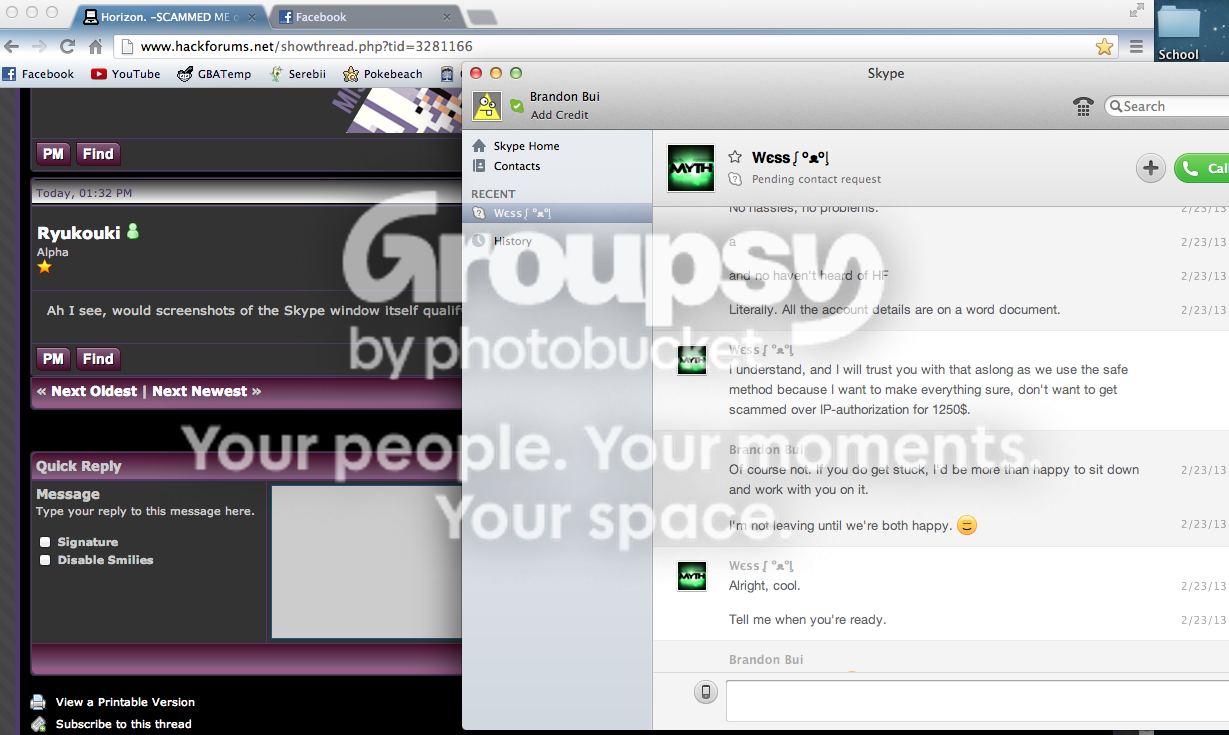Image resolution: width=1229 pixels, height=735 pixels.
Task: Reload the page in Chrome
Action: (67, 46)
